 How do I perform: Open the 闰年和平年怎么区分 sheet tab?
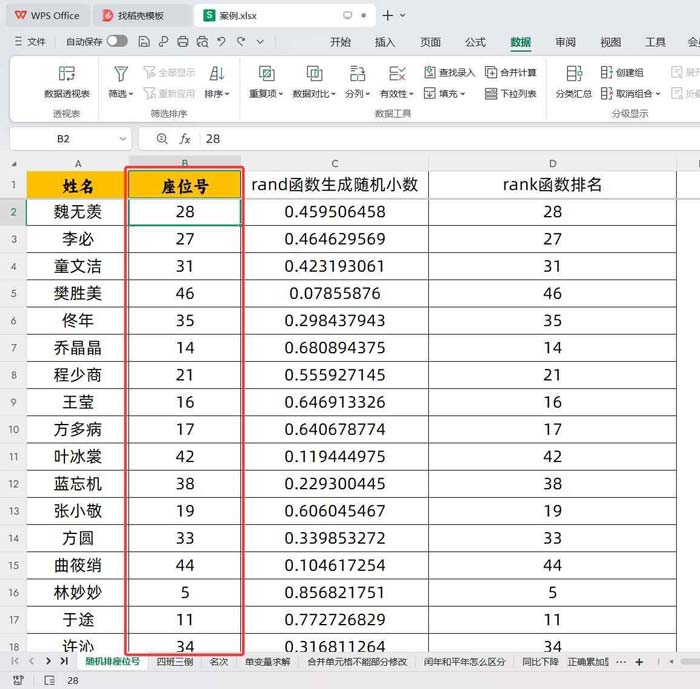click(x=464, y=662)
